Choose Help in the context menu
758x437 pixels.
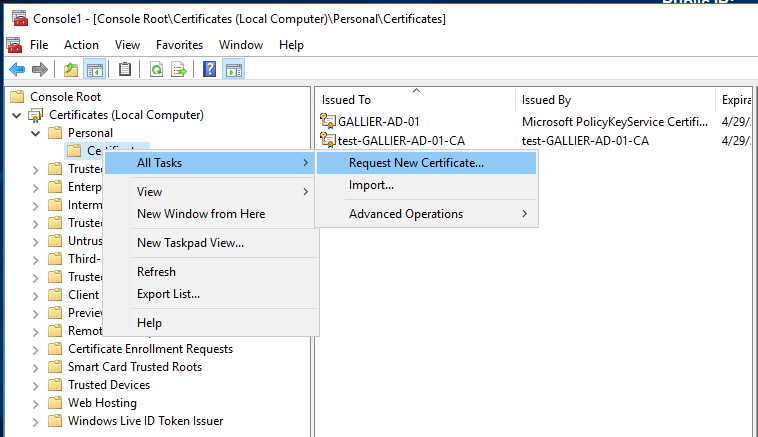point(211,323)
